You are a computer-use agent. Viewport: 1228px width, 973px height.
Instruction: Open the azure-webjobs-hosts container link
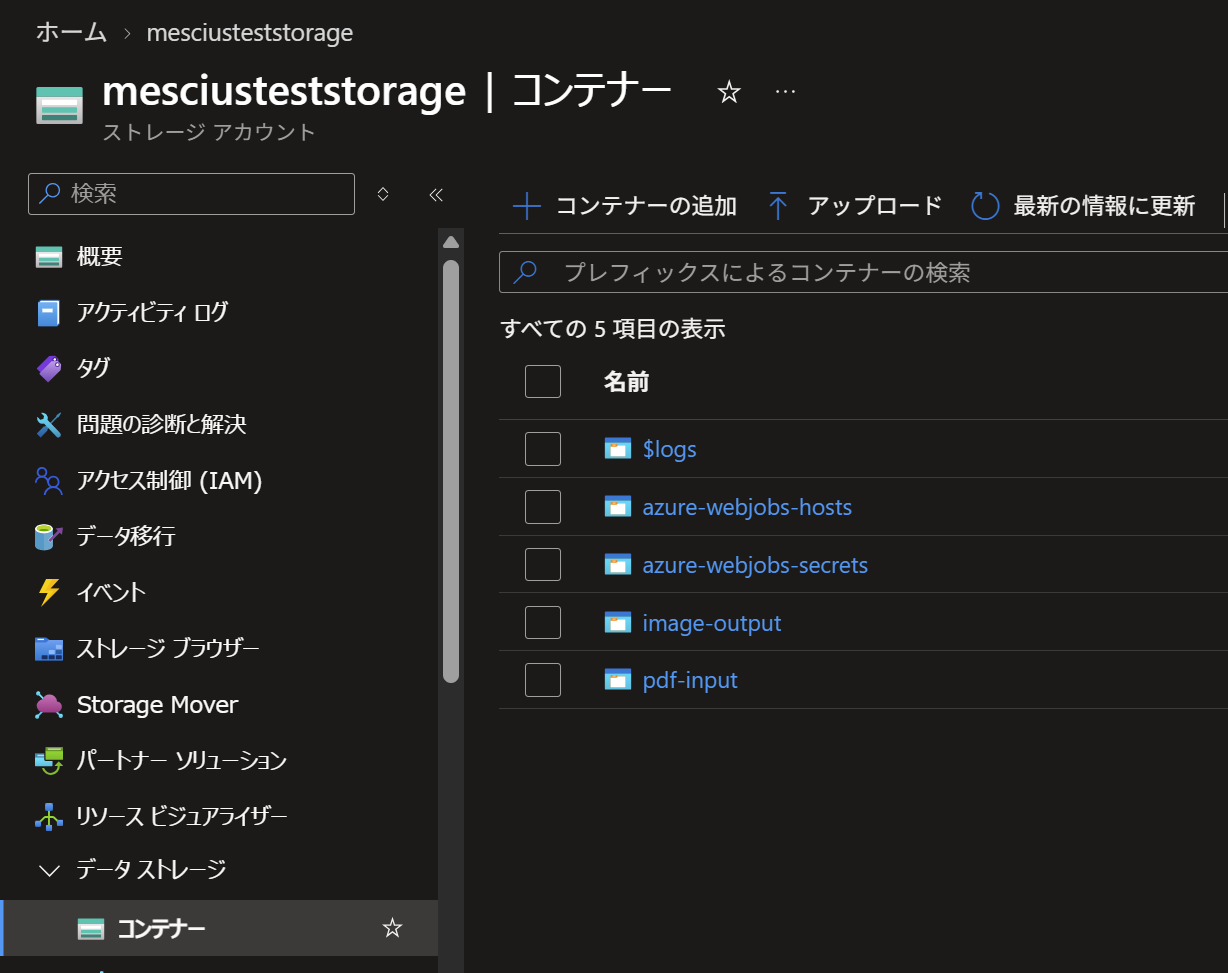point(747,507)
